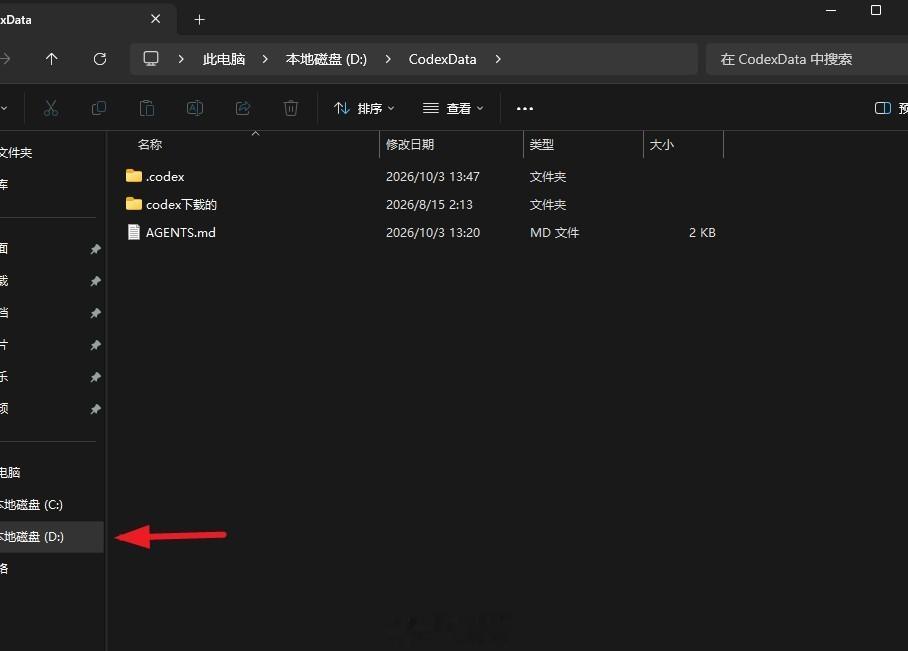Viewport: 908px width, 651px height.
Task: Expand chevron after 本地磁盘 (D:) breadcrumb
Action: (x=387, y=59)
